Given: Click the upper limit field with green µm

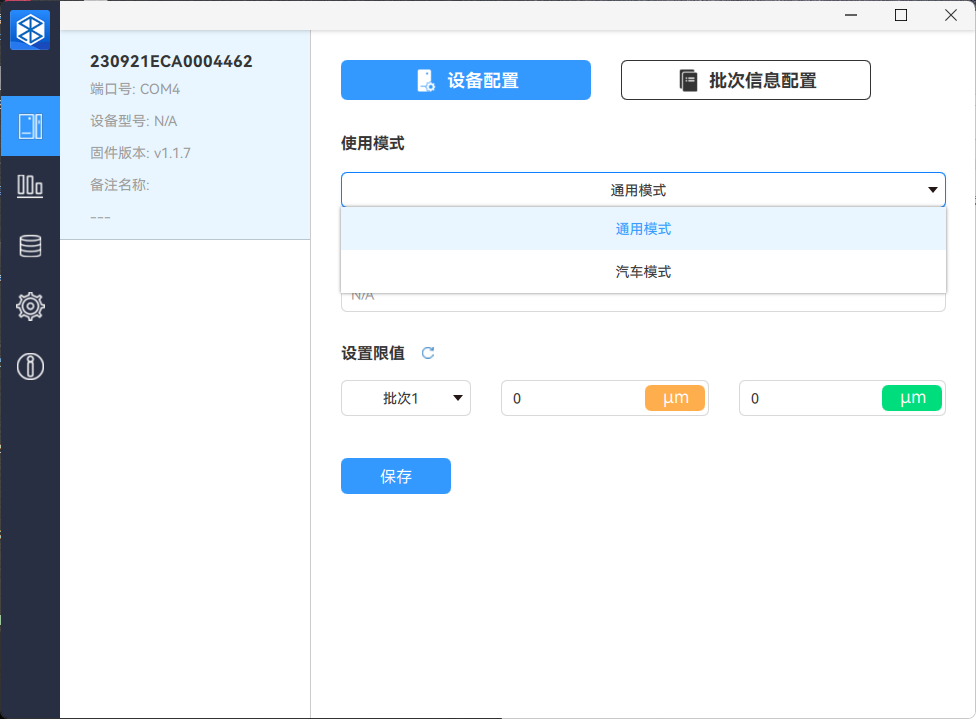Looking at the screenshot, I should 842,398.
